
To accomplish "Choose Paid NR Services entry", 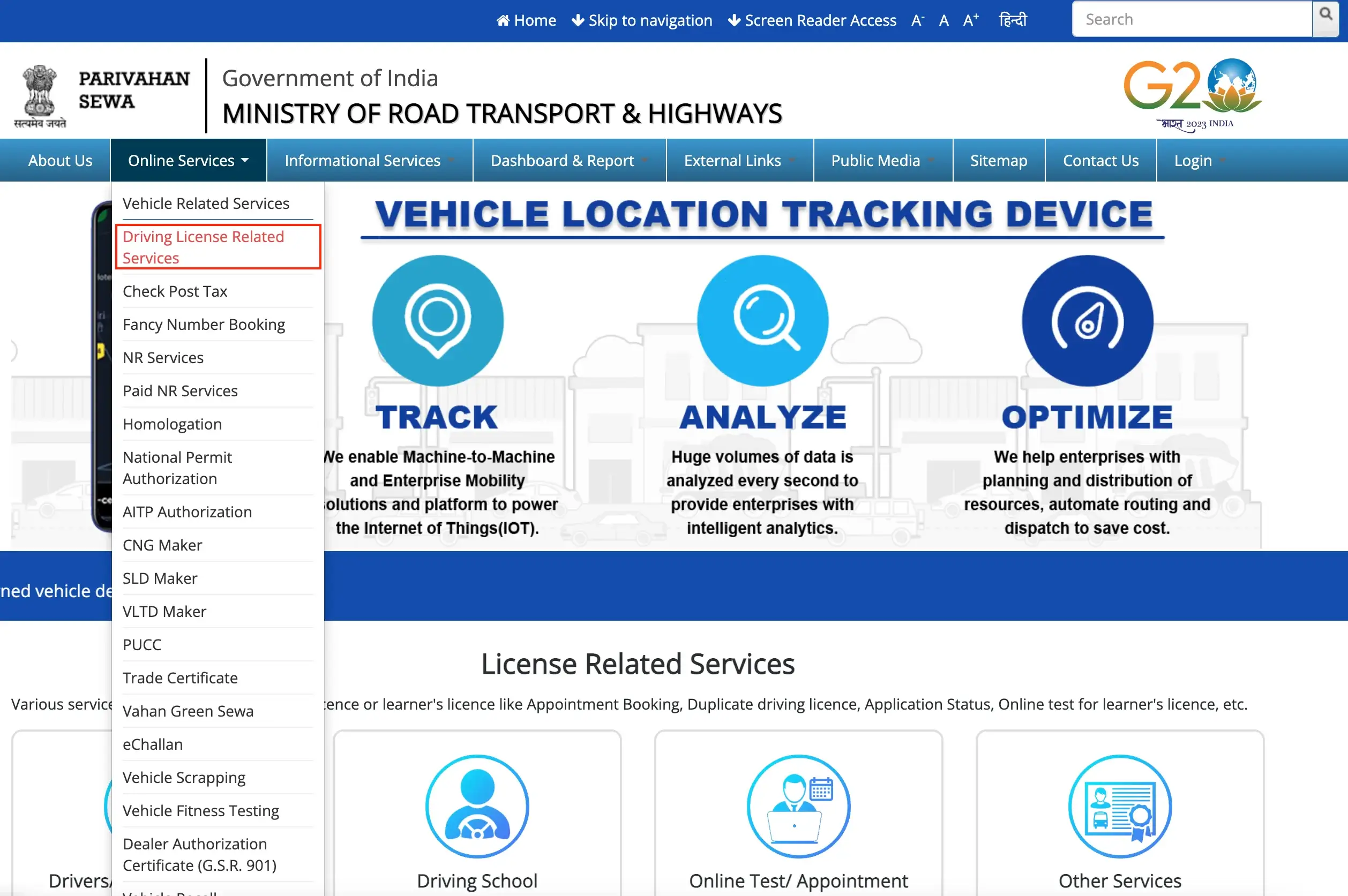I will [x=218, y=390].
